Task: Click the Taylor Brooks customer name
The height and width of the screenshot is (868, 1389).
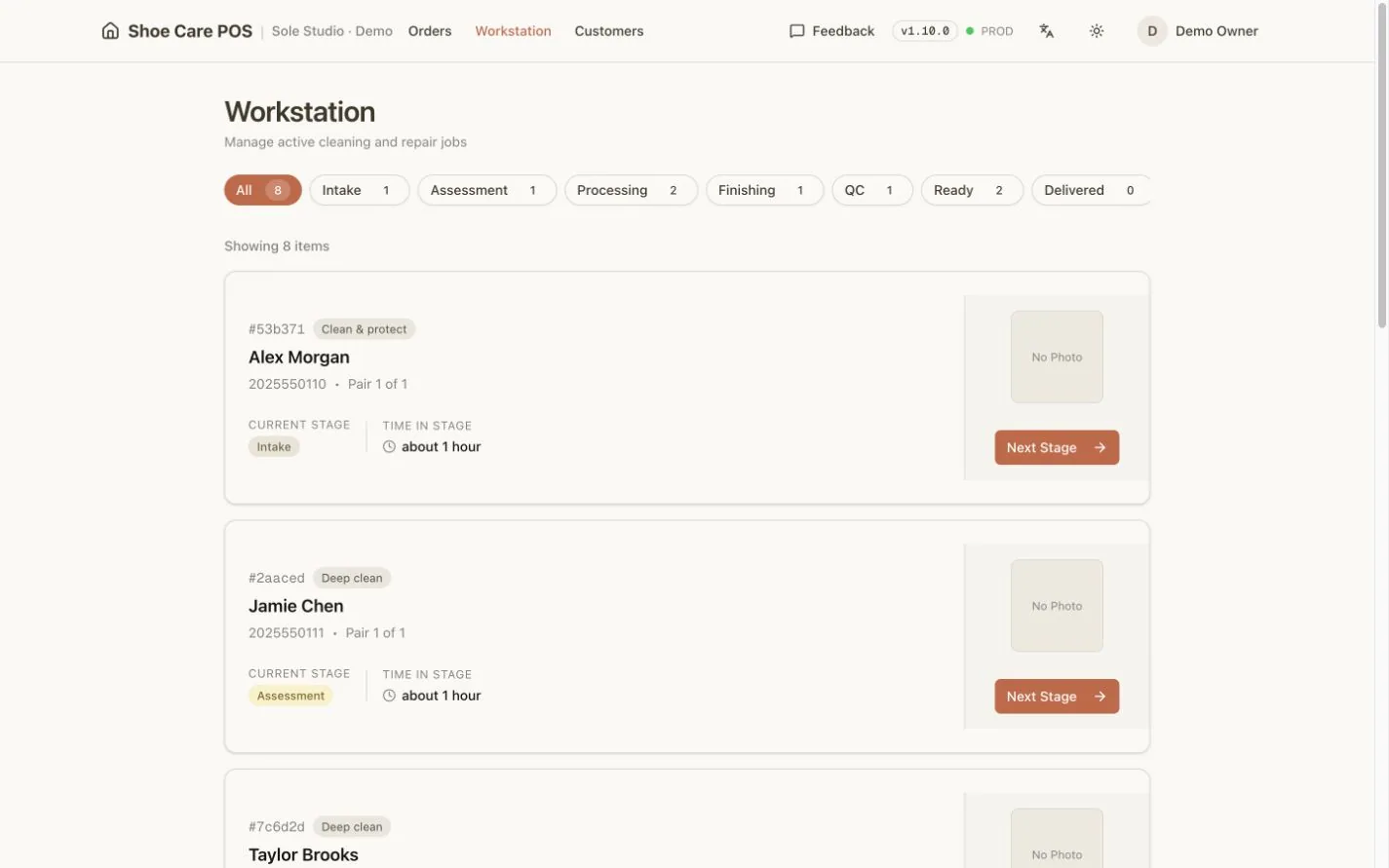Action: pos(303,854)
